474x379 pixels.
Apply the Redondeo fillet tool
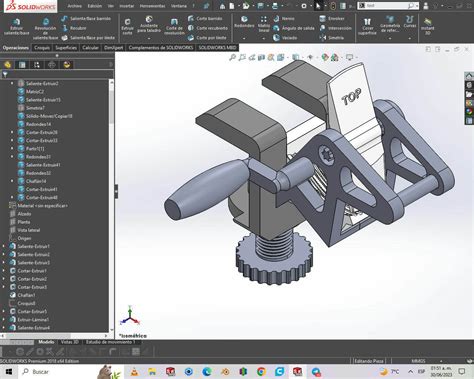click(x=244, y=22)
